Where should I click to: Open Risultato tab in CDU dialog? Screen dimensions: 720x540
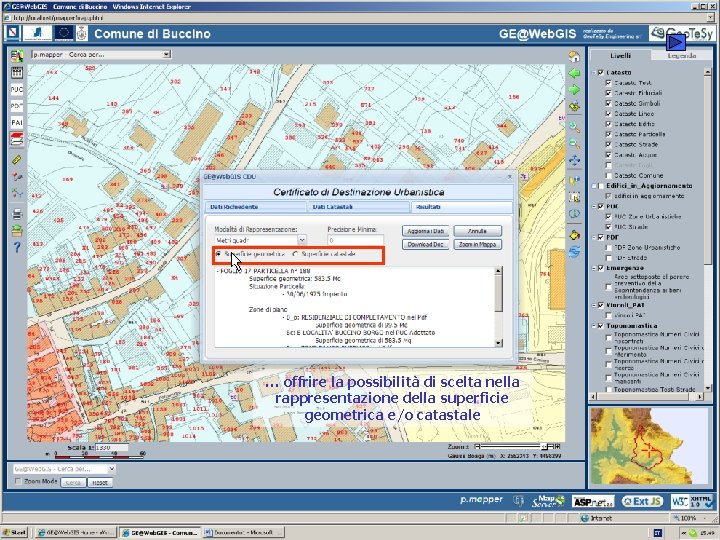[461, 207]
